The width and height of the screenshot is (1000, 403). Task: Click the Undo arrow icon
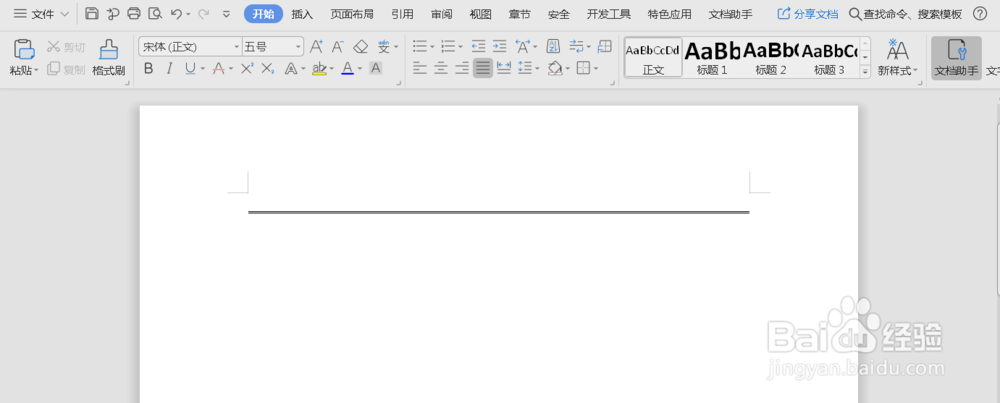coord(176,13)
